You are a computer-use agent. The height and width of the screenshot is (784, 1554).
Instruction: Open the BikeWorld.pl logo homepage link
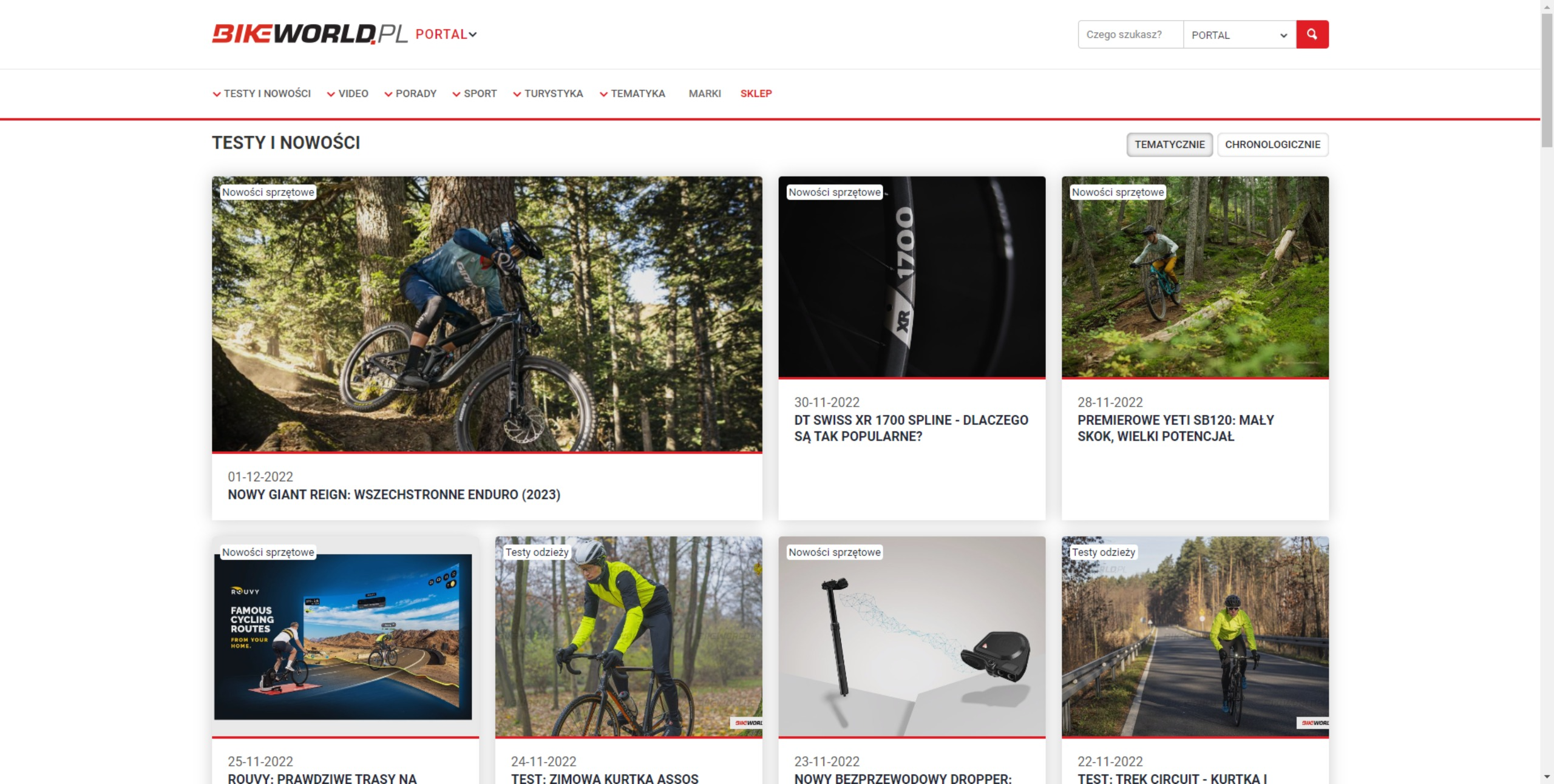[310, 34]
